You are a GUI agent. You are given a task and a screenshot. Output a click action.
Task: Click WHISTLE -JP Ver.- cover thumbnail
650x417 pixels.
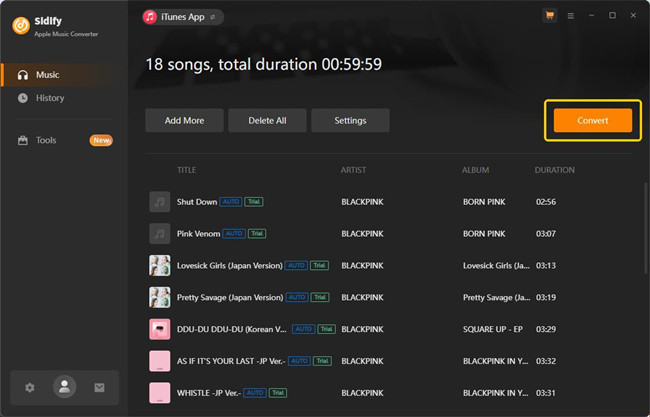160,393
